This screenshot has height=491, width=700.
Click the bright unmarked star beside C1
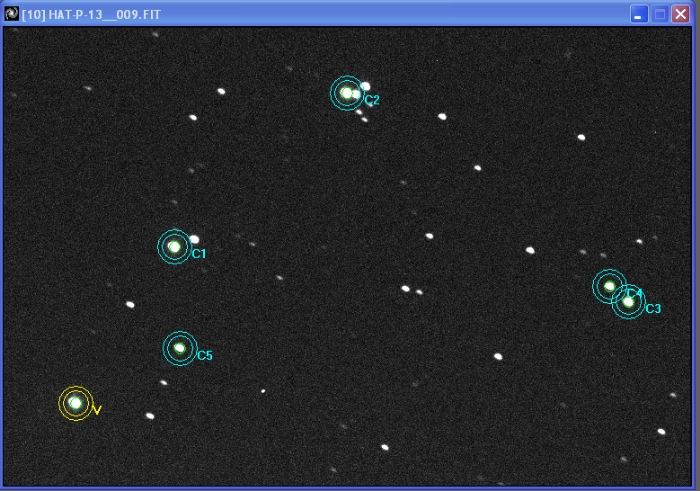point(194,239)
